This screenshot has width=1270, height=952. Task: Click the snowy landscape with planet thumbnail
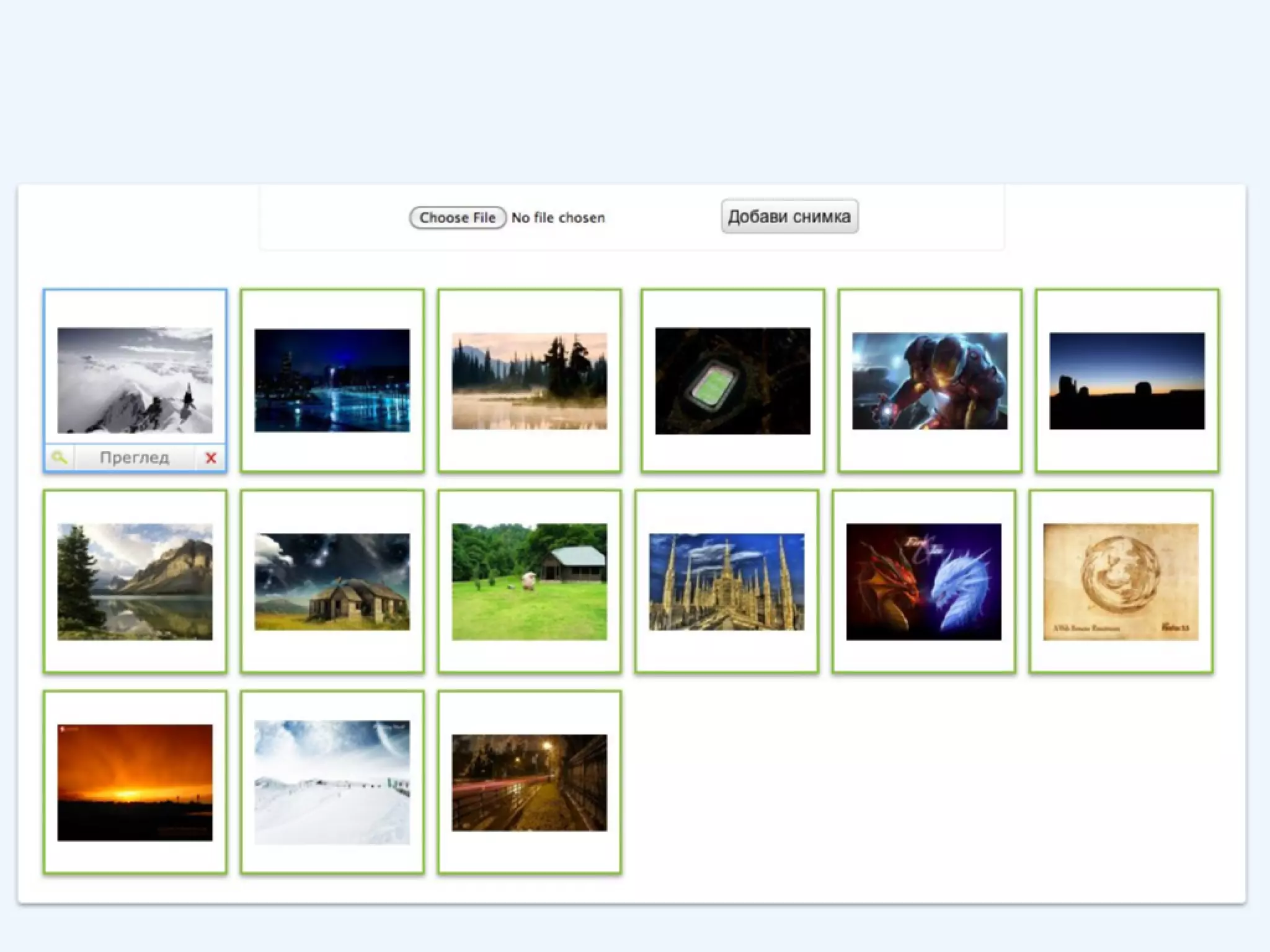(332, 782)
